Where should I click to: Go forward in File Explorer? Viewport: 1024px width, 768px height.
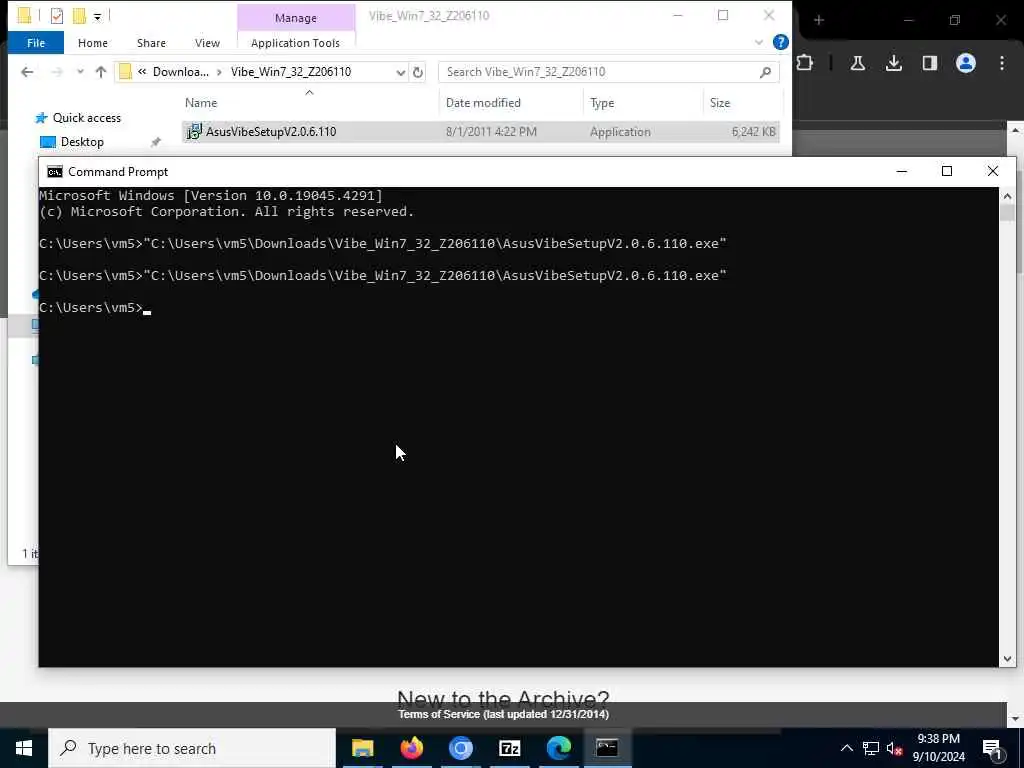click(57, 72)
